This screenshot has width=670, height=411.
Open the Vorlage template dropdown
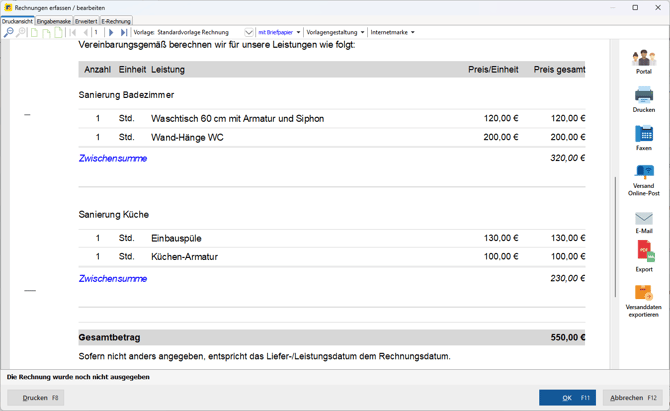click(249, 32)
